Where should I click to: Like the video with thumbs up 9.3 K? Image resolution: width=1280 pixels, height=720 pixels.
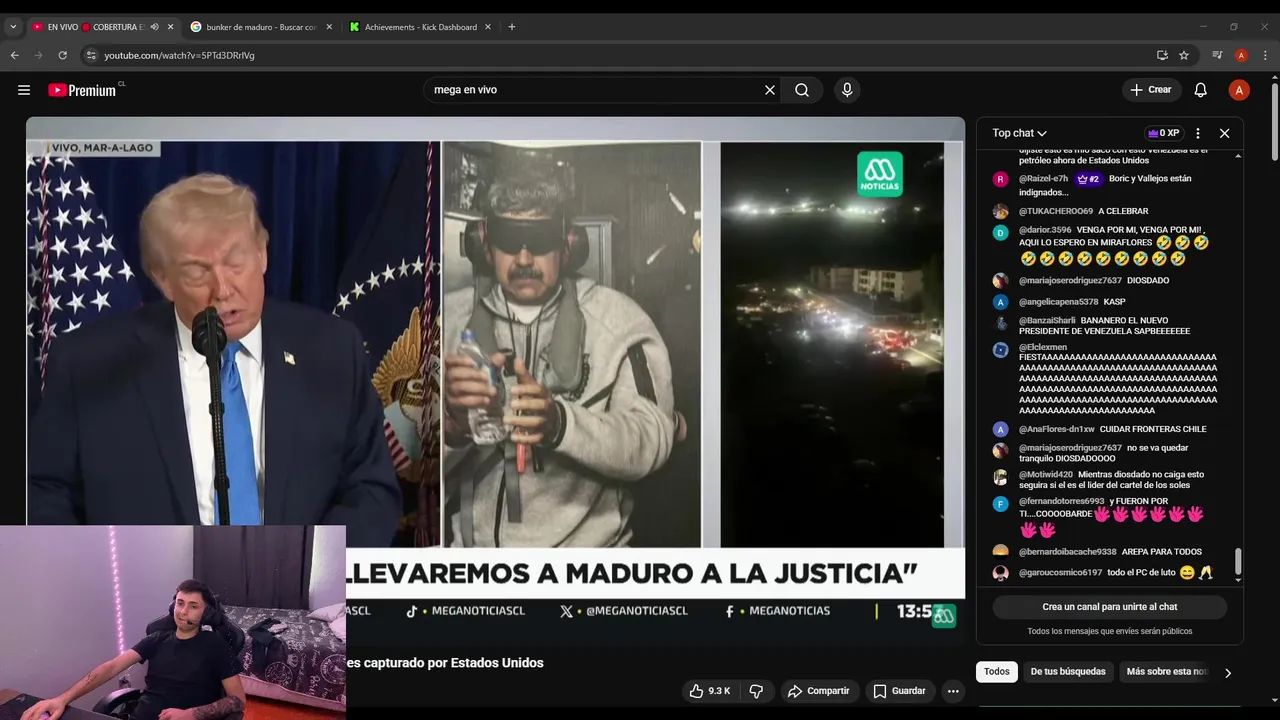(x=710, y=691)
